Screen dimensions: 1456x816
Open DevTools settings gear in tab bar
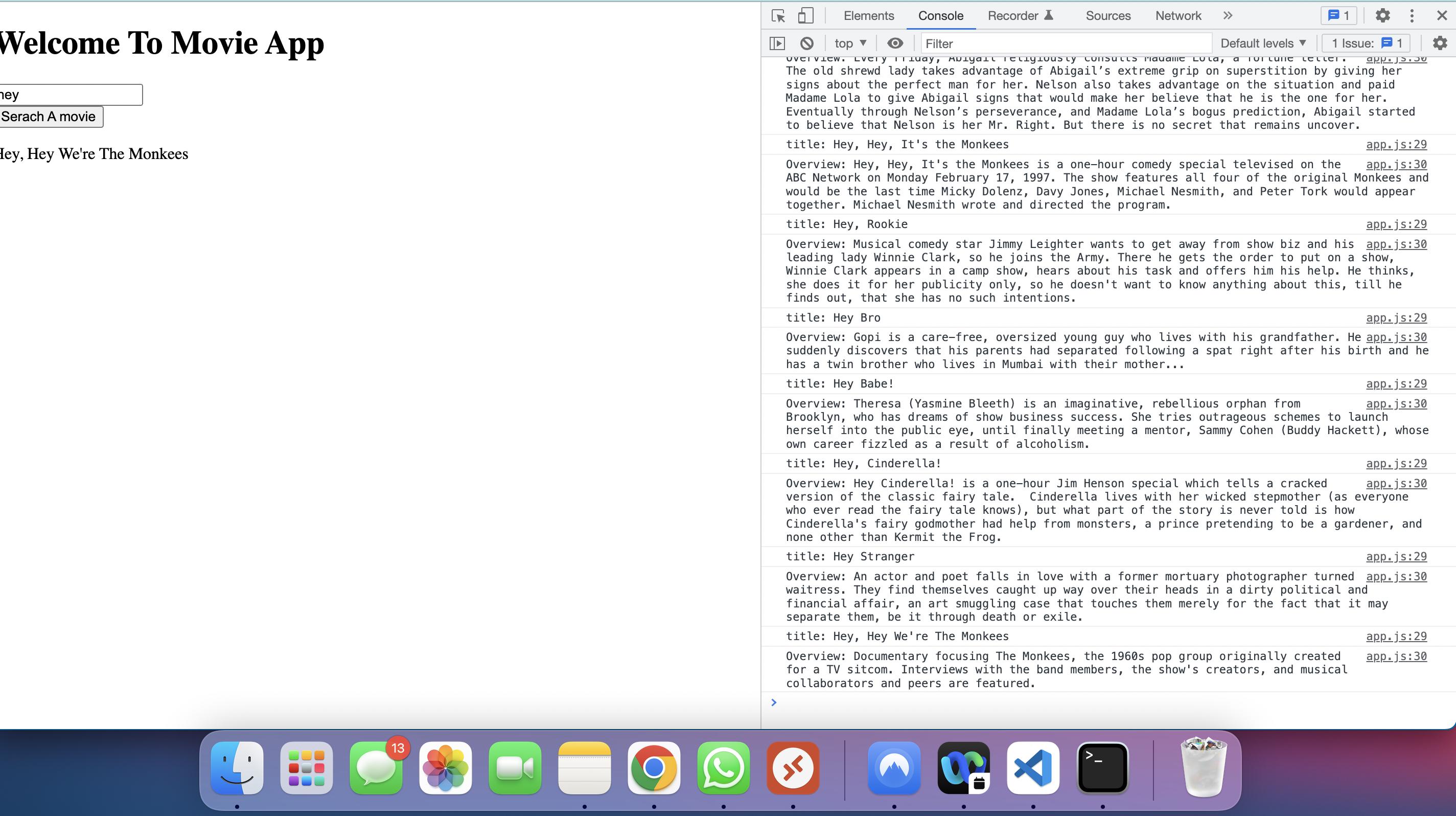[x=1382, y=16]
